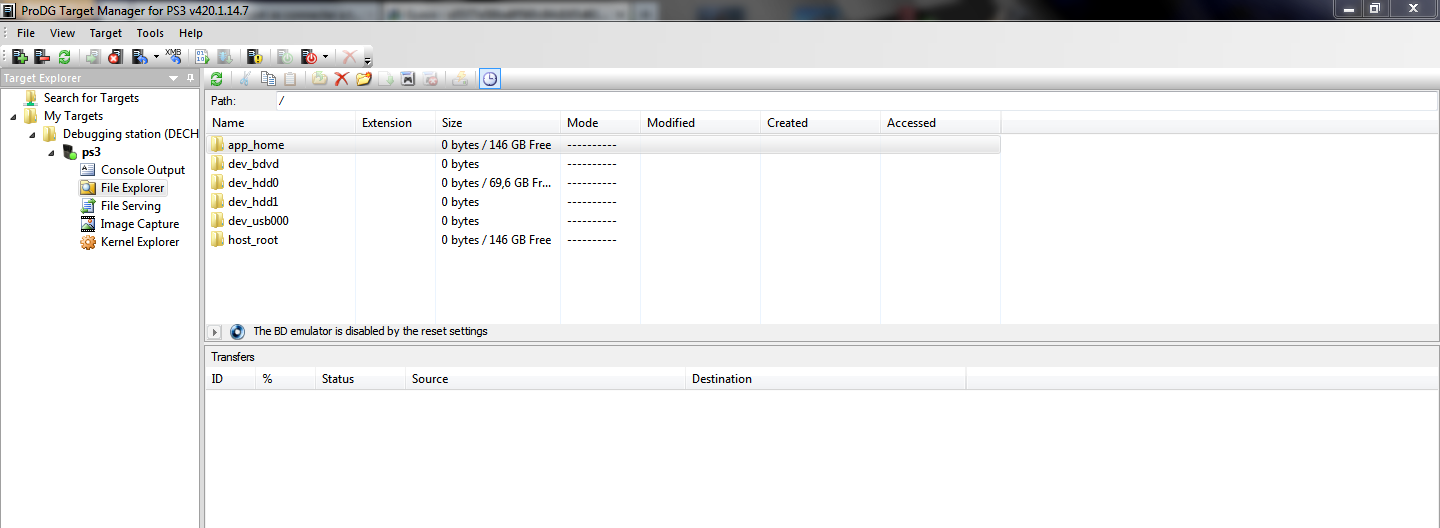Click the Load and run executable icon
Image resolution: width=1440 pixels, height=528 pixels.
coord(202,57)
